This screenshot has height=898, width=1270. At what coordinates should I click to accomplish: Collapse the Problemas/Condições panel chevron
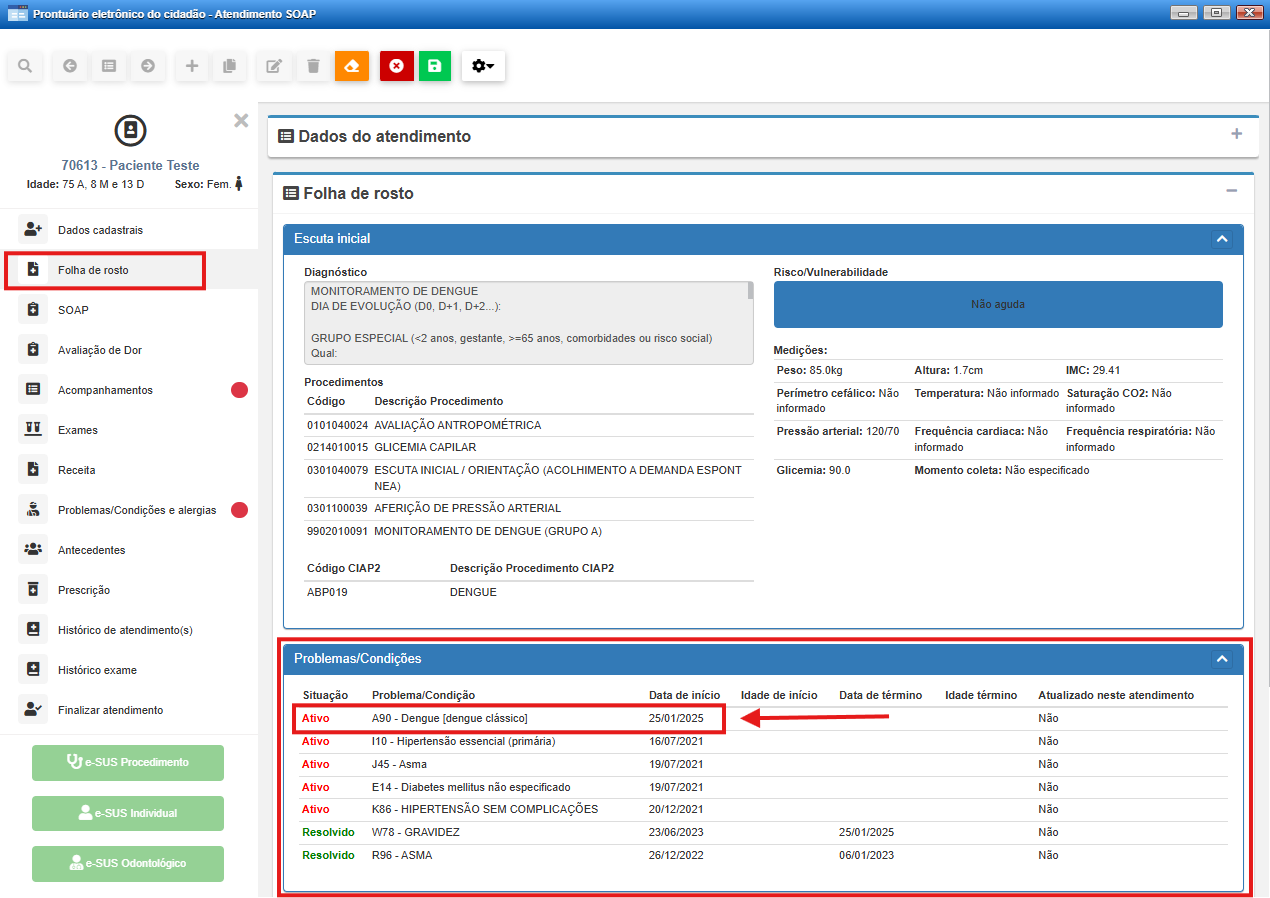pos(1220,659)
